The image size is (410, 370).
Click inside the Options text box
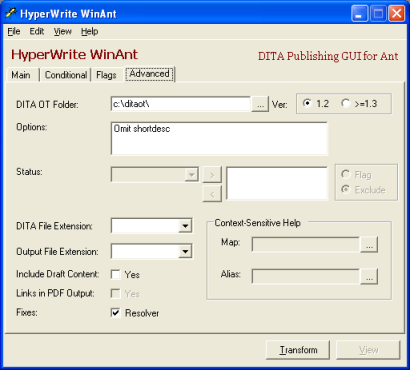(x=219, y=139)
